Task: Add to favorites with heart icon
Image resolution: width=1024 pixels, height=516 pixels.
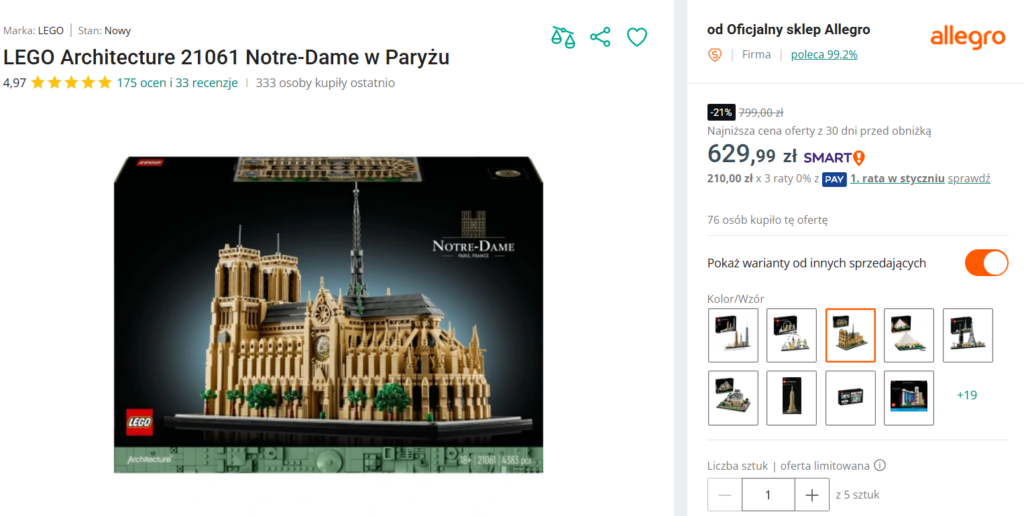Action: tap(637, 37)
